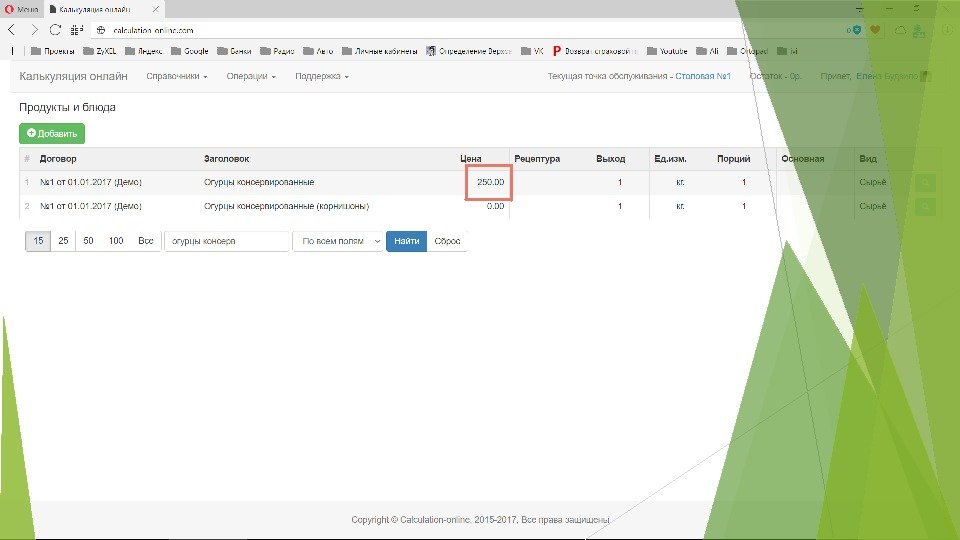Expand the Операции menu
960x540 pixels.
click(x=251, y=77)
